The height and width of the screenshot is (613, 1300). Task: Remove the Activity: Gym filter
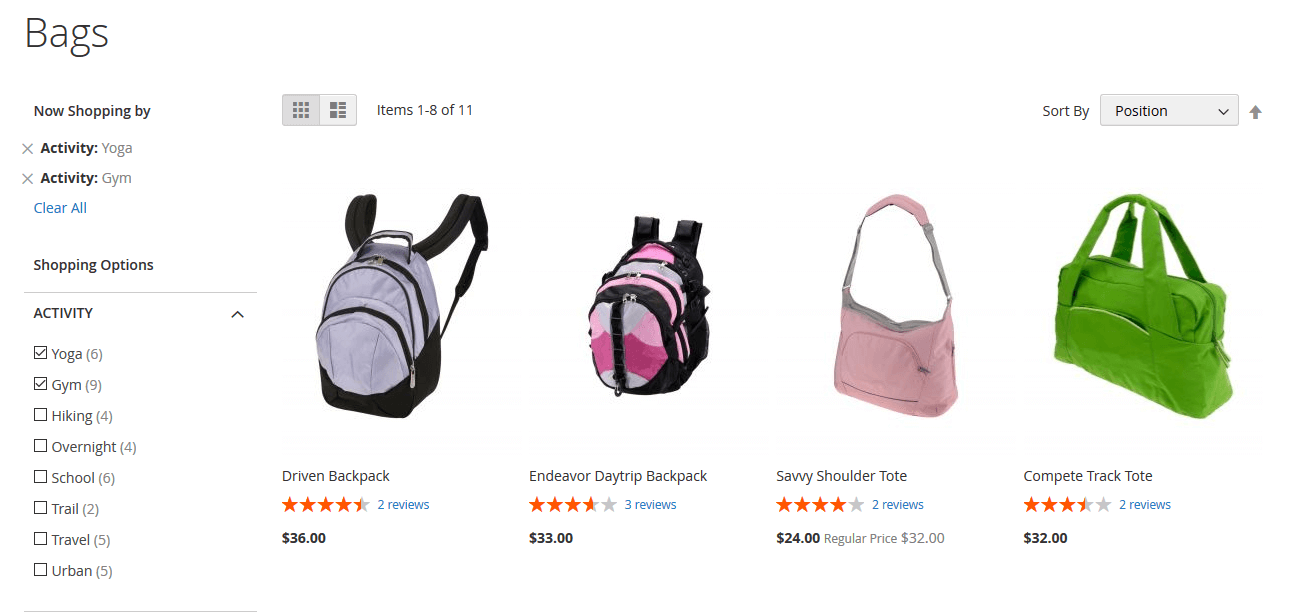(x=28, y=179)
